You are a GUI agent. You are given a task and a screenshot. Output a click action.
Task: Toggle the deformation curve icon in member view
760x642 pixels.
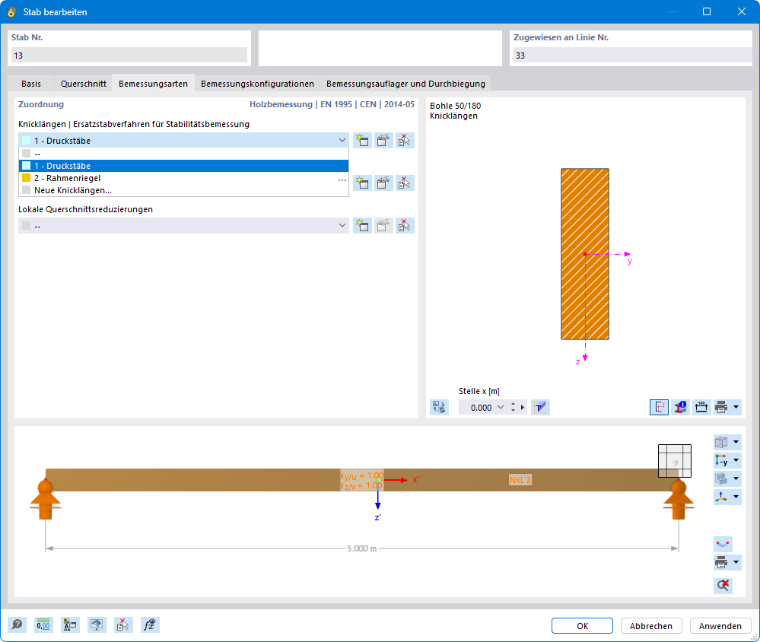(723, 544)
